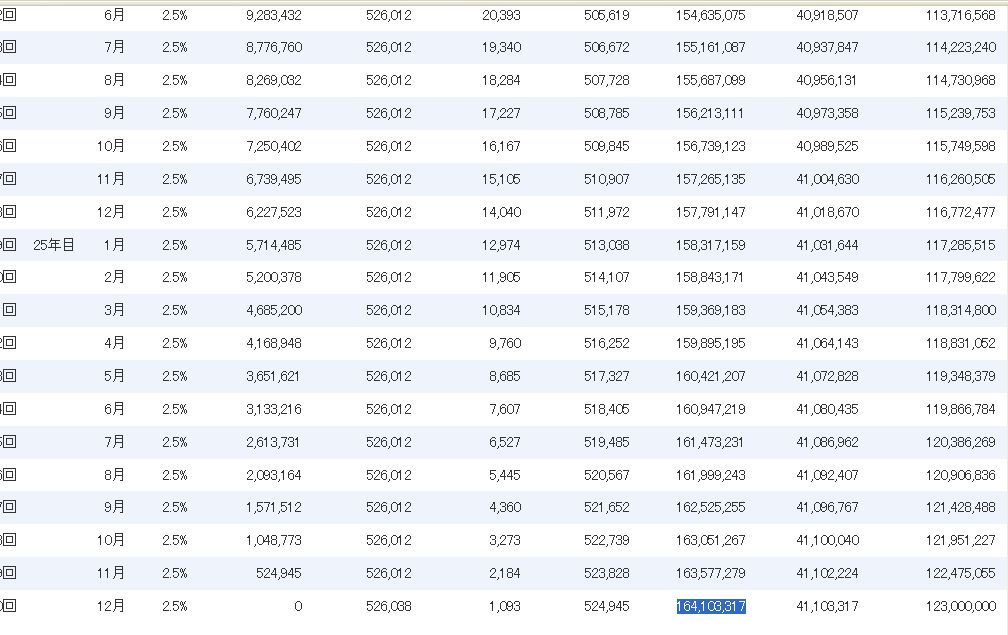Click the 25年目 year label cell

(54, 245)
